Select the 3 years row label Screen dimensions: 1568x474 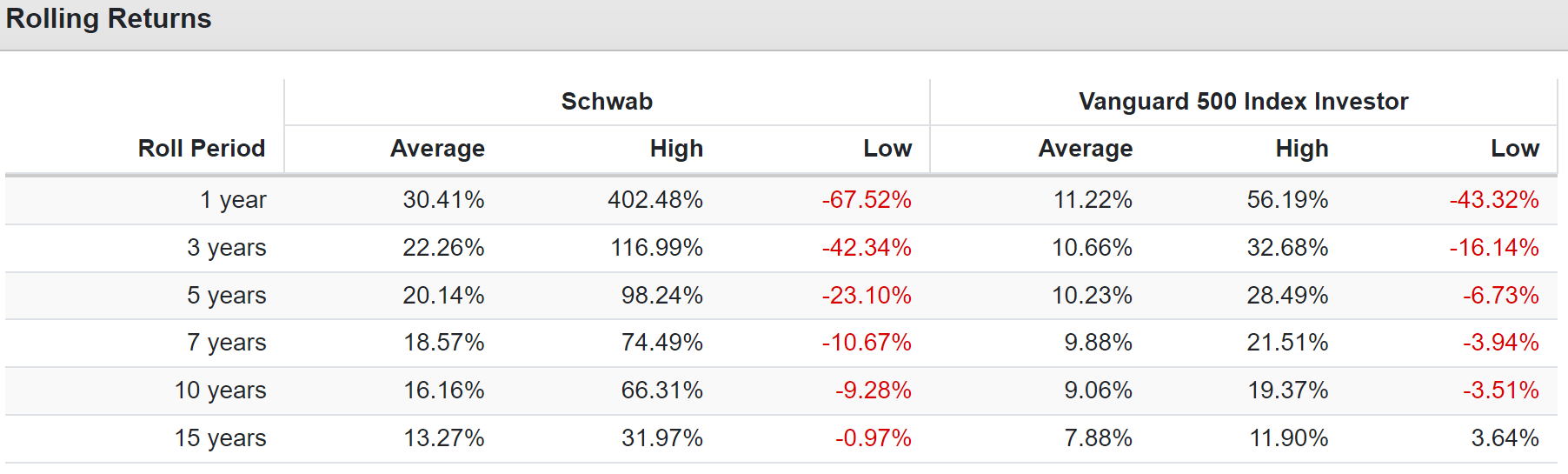227,248
